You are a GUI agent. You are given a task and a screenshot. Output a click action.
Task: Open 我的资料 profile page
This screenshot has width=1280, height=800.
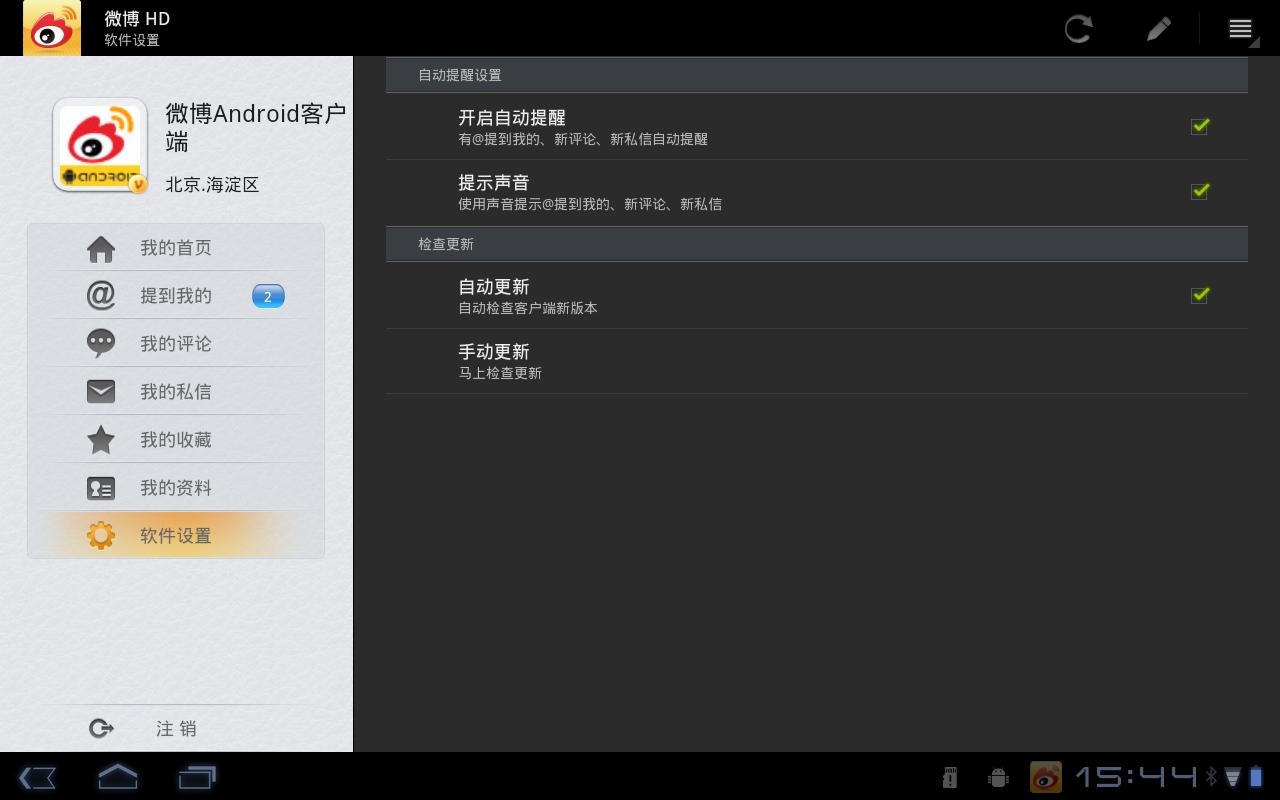pyautogui.click(x=176, y=488)
